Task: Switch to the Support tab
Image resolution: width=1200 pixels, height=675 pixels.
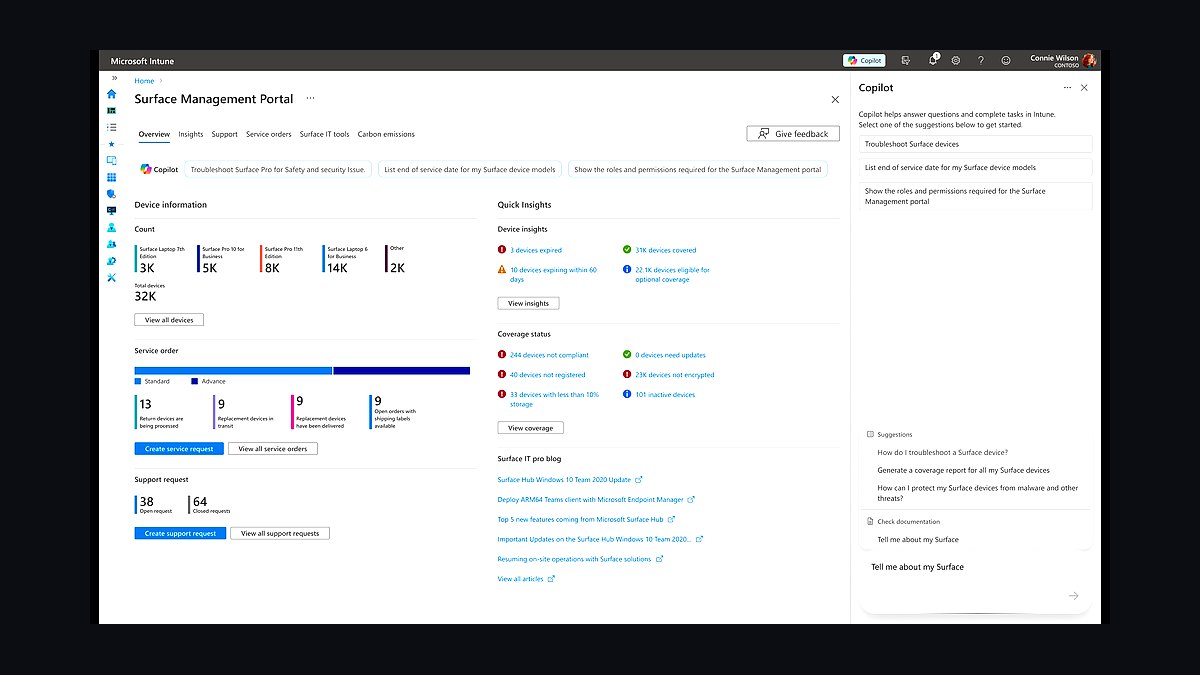Action: [x=224, y=134]
